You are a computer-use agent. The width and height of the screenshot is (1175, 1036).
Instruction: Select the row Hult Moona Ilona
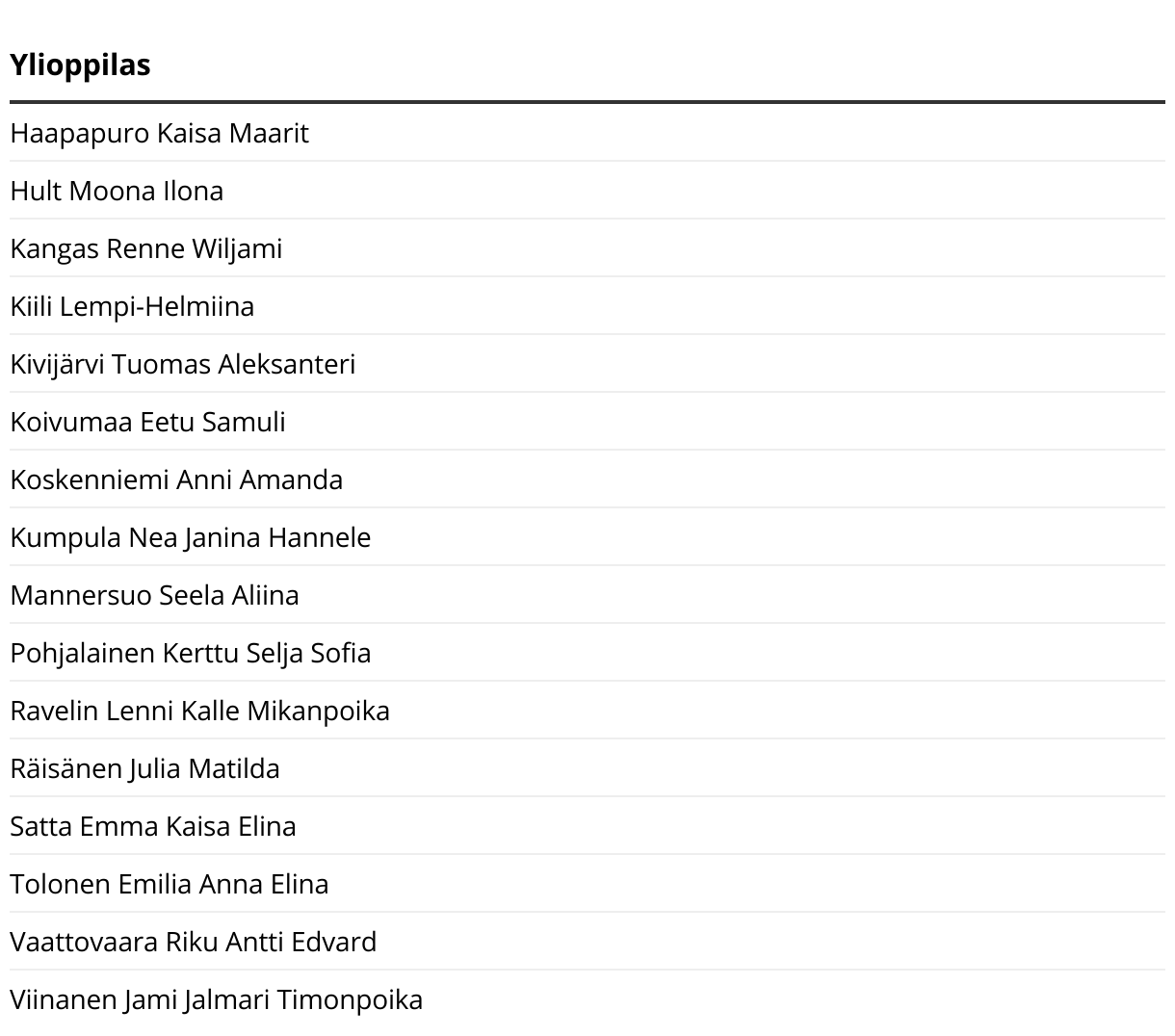(587, 191)
